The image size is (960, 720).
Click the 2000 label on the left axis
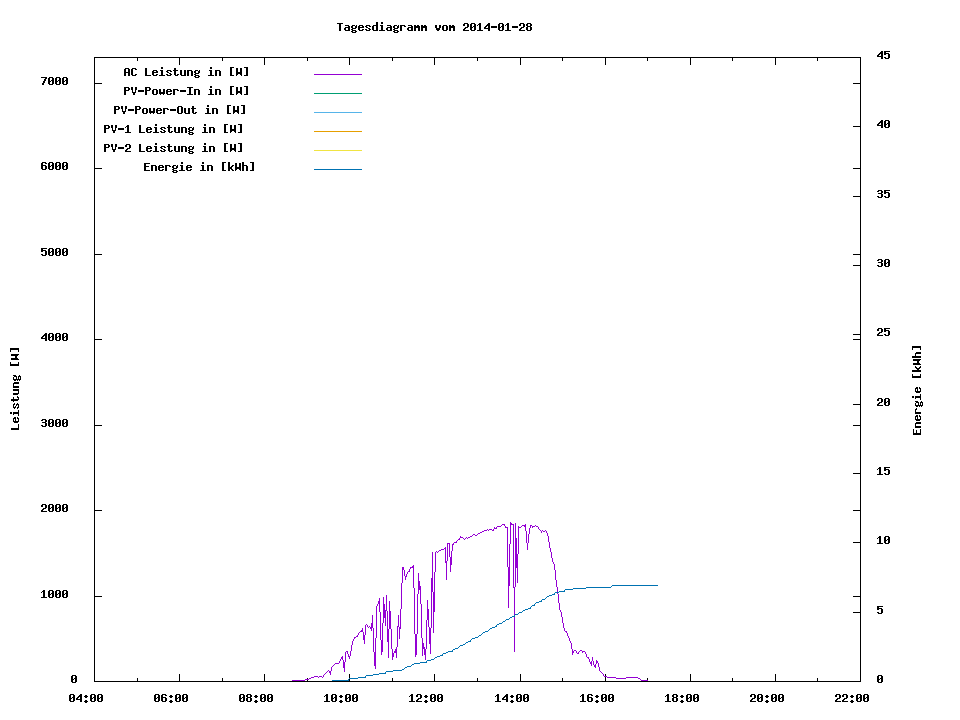(x=54, y=510)
